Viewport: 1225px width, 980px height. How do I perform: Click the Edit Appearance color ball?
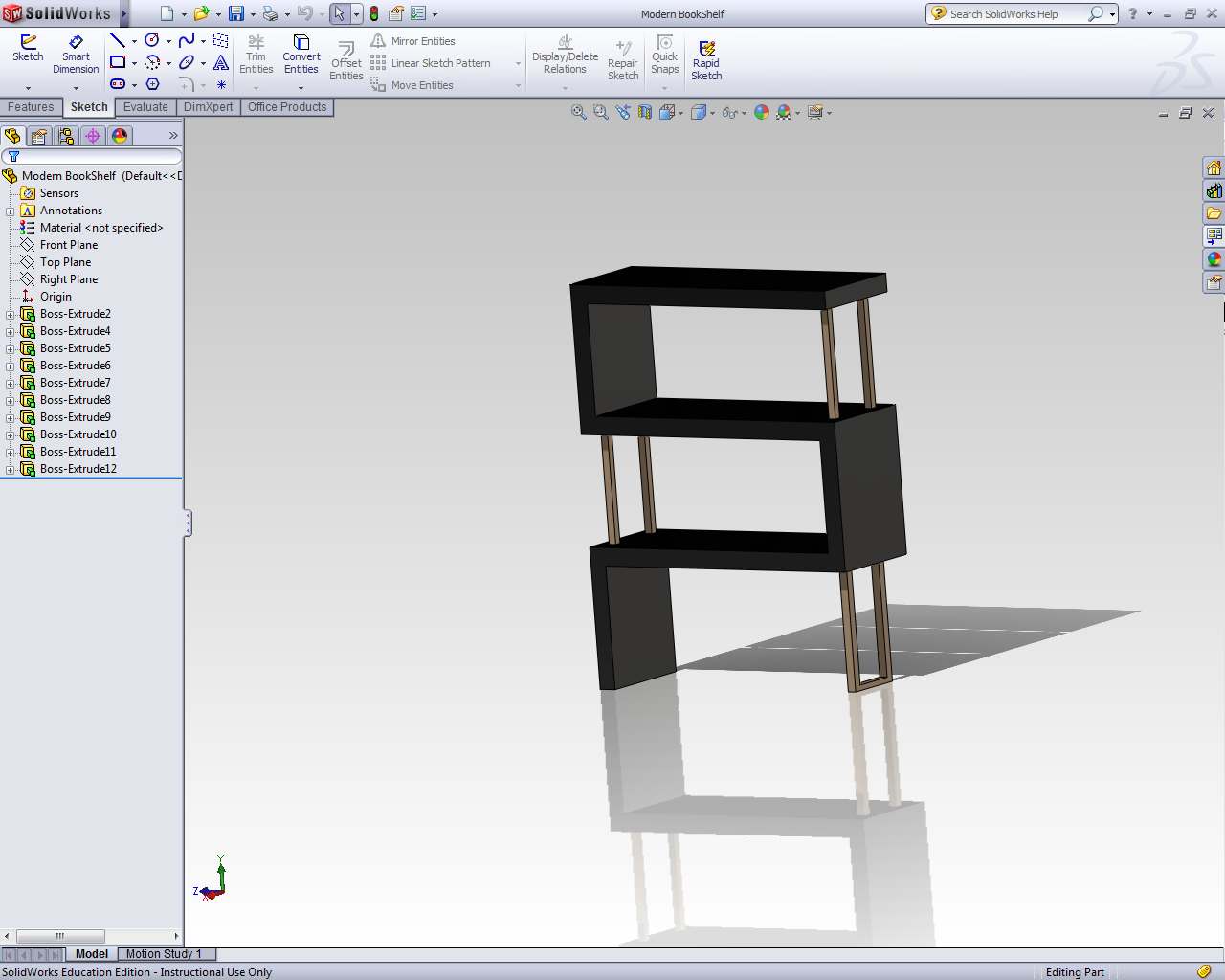tap(762, 112)
